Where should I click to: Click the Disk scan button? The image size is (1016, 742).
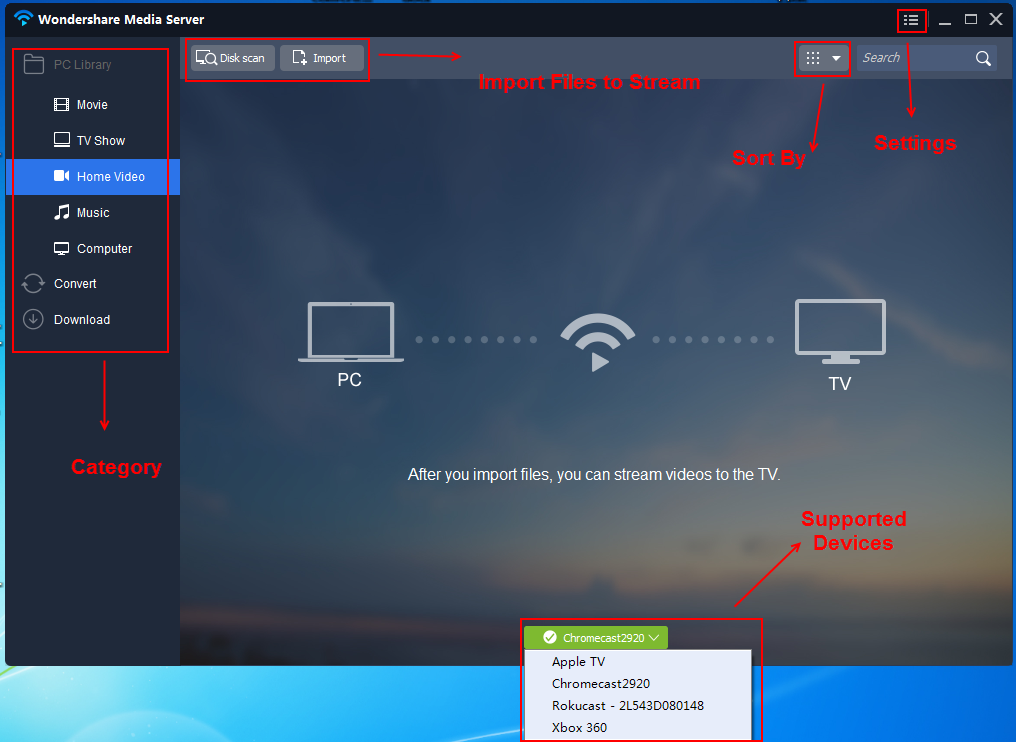233,58
